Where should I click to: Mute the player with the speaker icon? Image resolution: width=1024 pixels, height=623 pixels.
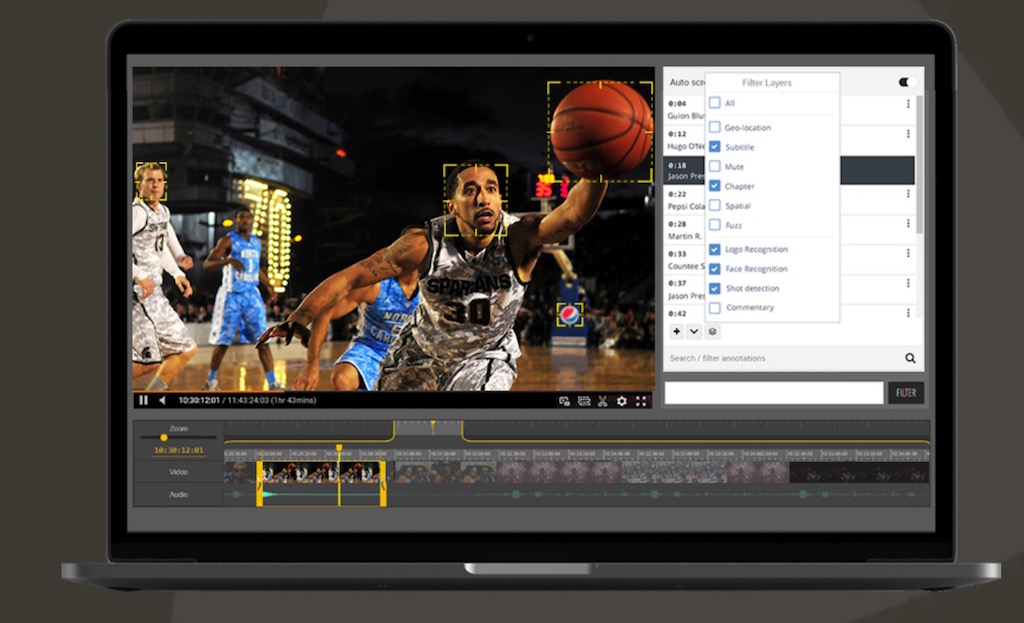(x=163, y=400)
